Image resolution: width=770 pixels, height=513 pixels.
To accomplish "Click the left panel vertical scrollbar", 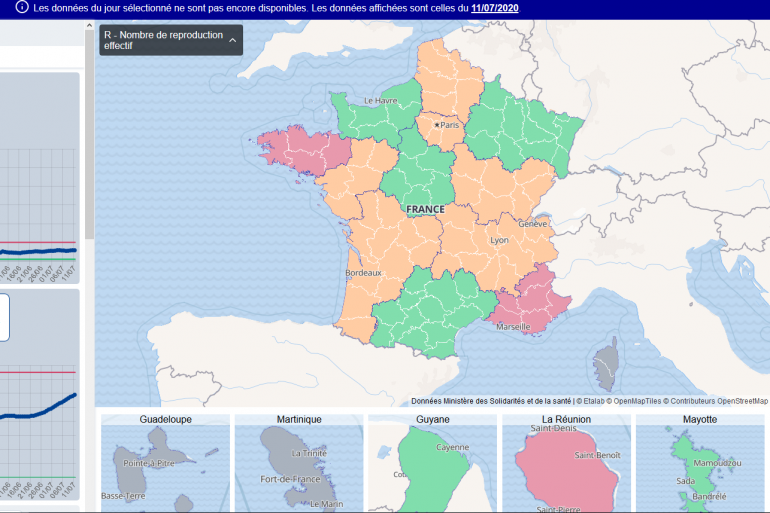I will coord(89,150).
